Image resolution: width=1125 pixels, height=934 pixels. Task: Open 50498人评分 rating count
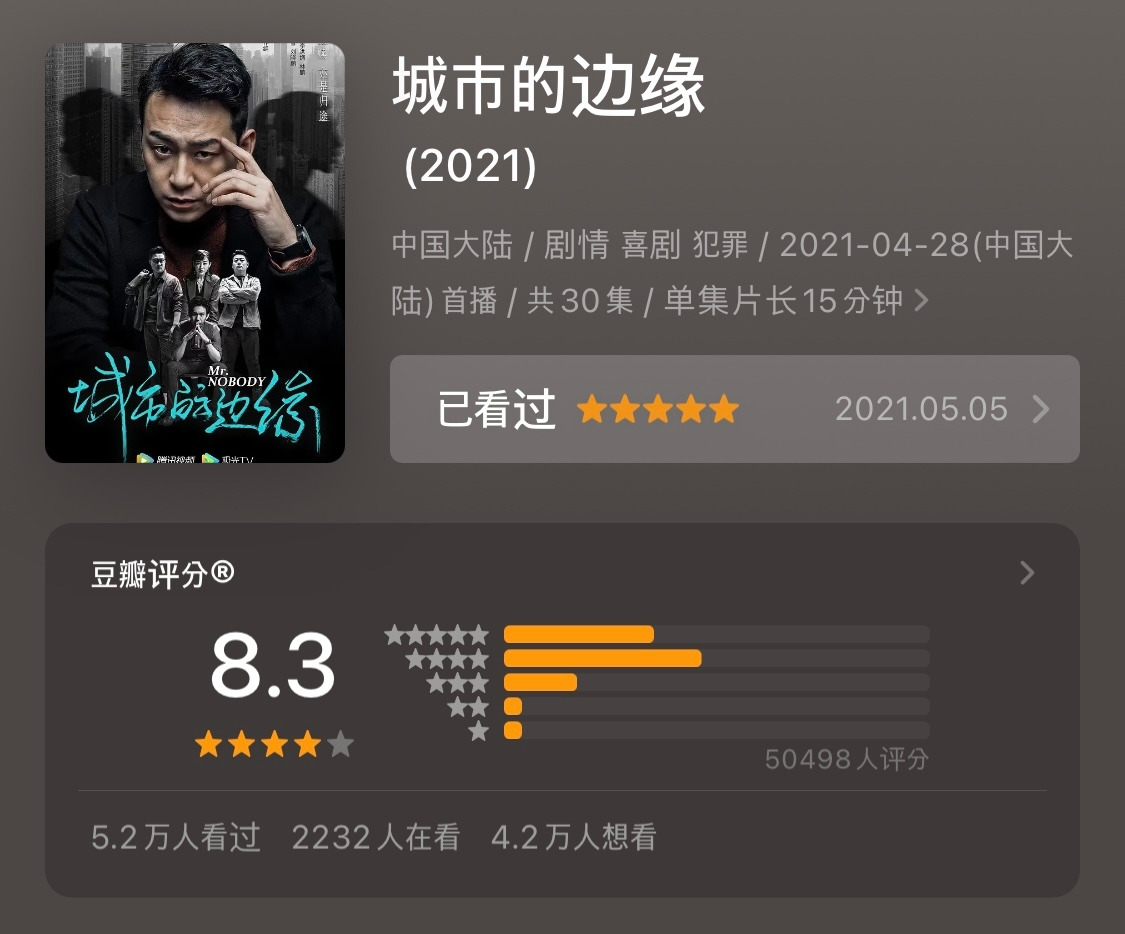click(x=847, y=759)
